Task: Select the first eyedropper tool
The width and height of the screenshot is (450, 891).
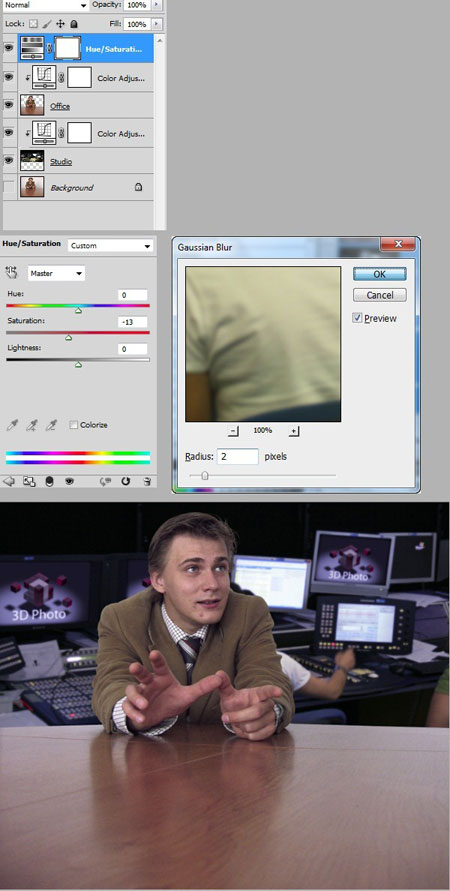Action: click(x=12, y=425)
